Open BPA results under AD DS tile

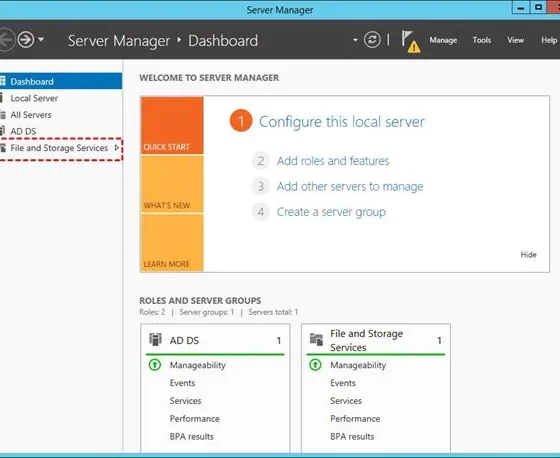click(191, 437)
